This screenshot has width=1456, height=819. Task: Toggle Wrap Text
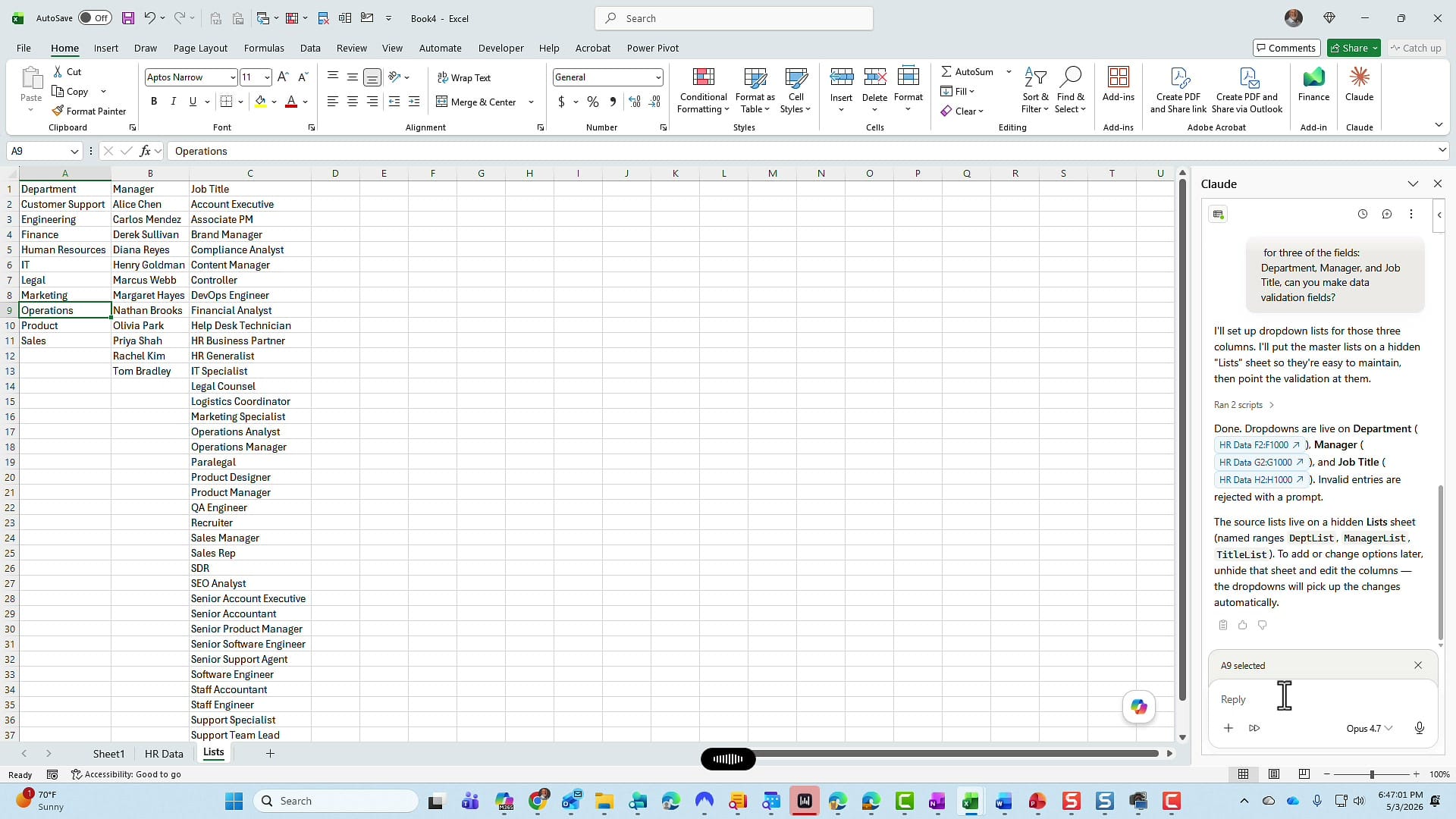[x=464, y=77]
